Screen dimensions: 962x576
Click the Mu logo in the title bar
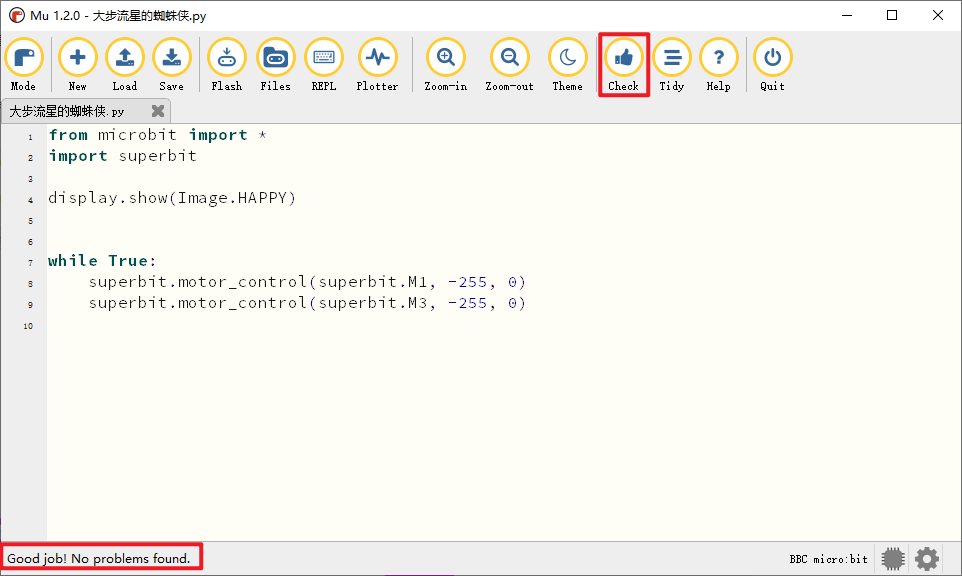[17, 15]
